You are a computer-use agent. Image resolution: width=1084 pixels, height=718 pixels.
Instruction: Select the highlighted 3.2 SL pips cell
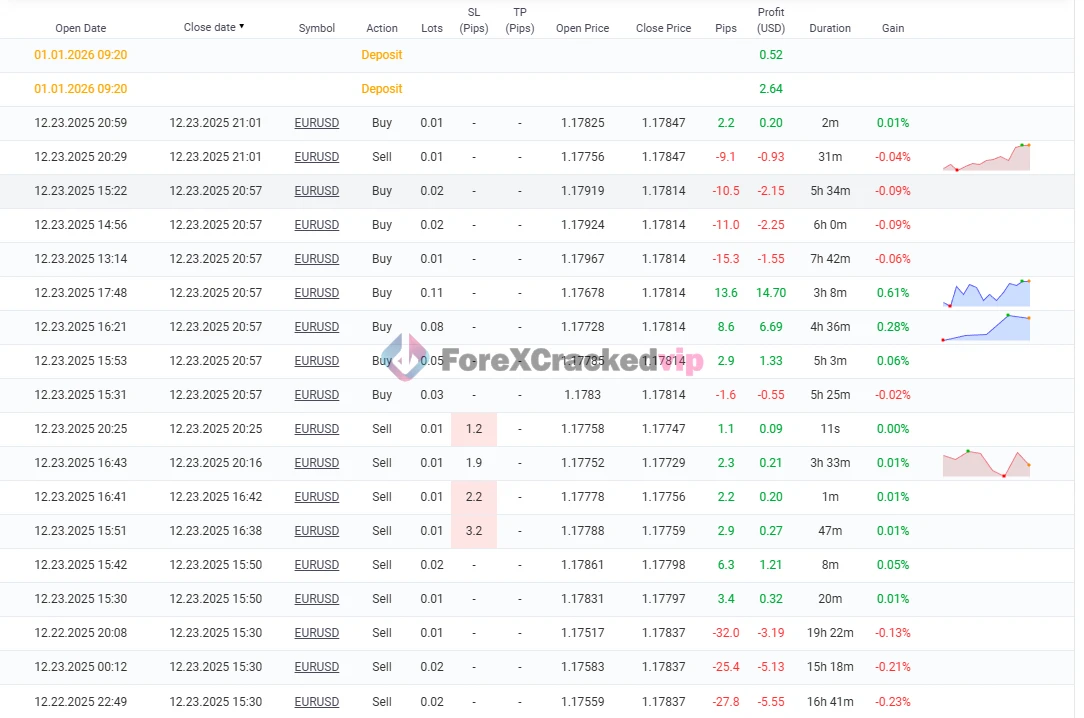tap(474, 531)
